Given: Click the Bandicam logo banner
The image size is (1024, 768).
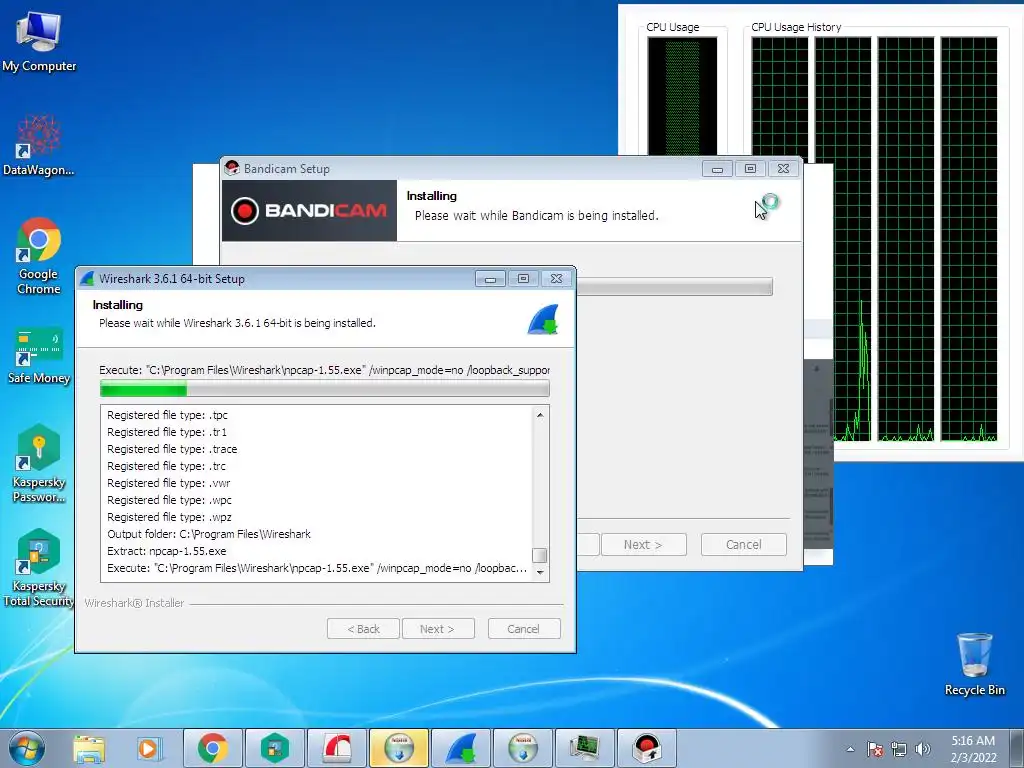Looking at the screenshot, I should click(309, 211).
